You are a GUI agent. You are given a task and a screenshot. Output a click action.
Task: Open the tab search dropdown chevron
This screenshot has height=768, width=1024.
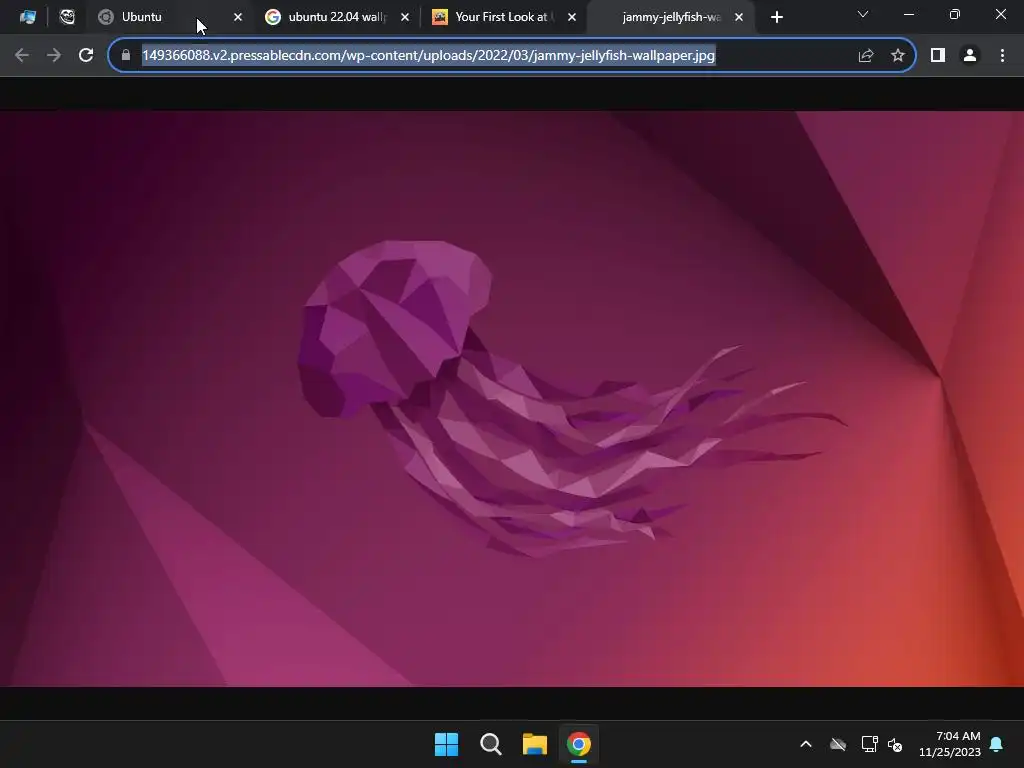863,14
